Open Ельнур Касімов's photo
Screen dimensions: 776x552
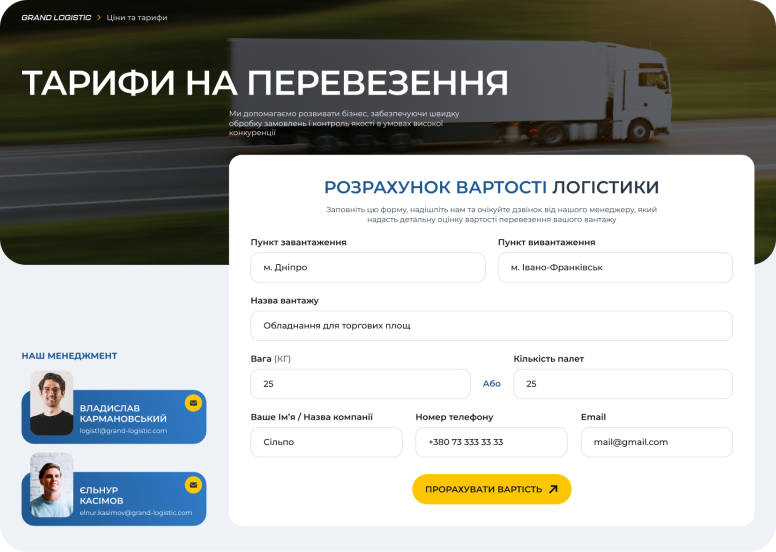click(51, 485)
